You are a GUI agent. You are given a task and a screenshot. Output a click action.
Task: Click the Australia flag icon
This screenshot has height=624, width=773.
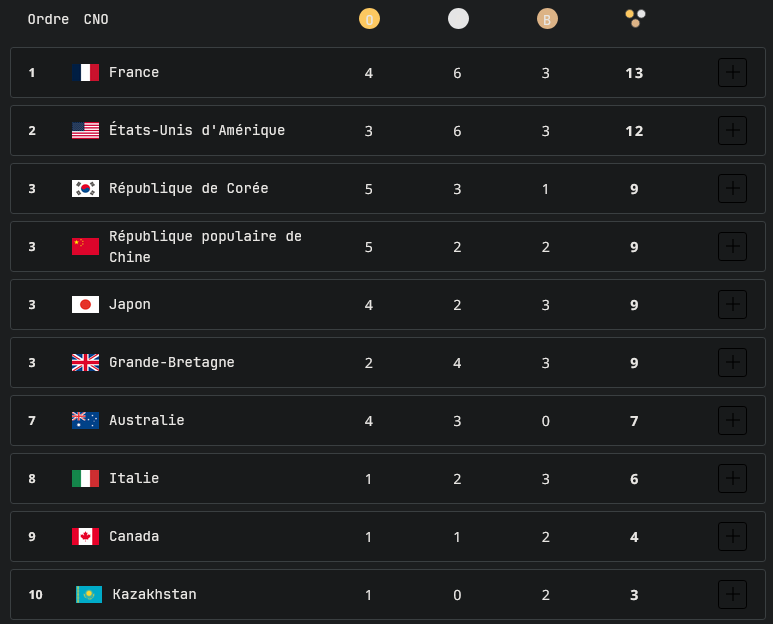[85, 421]
